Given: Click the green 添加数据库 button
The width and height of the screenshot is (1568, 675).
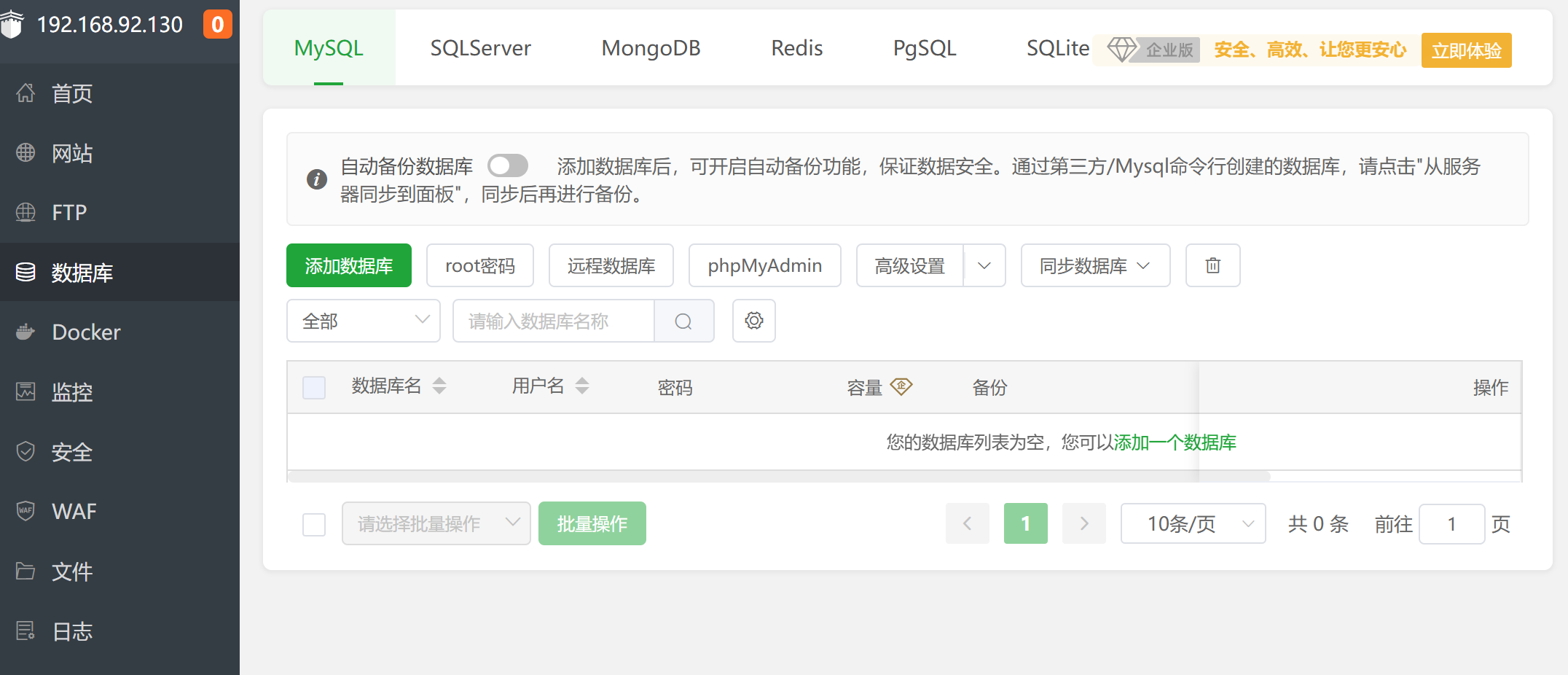Looking at the screenshot, I should click(348, 266).
